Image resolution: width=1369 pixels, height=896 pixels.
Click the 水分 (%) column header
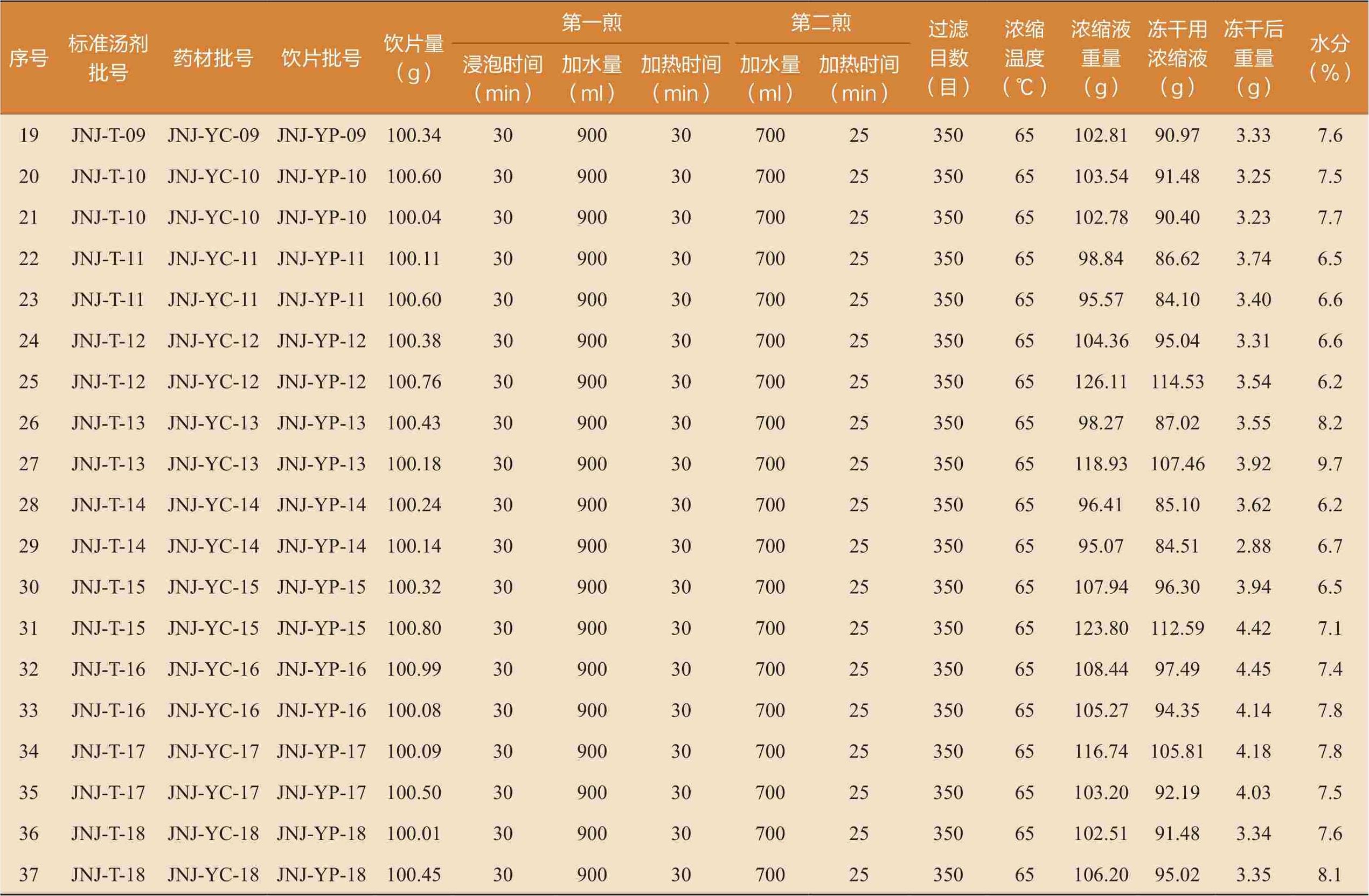1330,58
